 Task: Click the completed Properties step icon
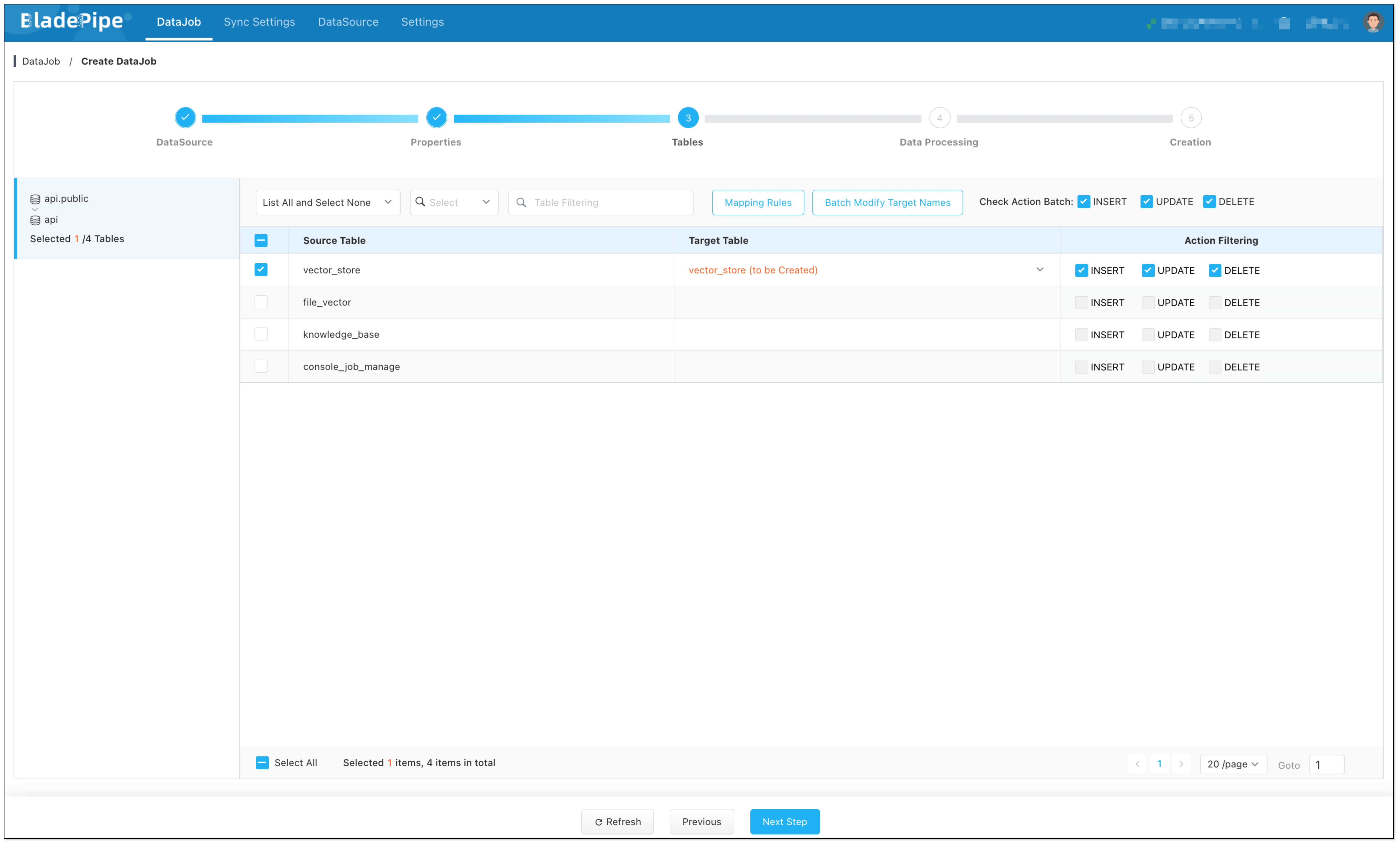point(436,118)
